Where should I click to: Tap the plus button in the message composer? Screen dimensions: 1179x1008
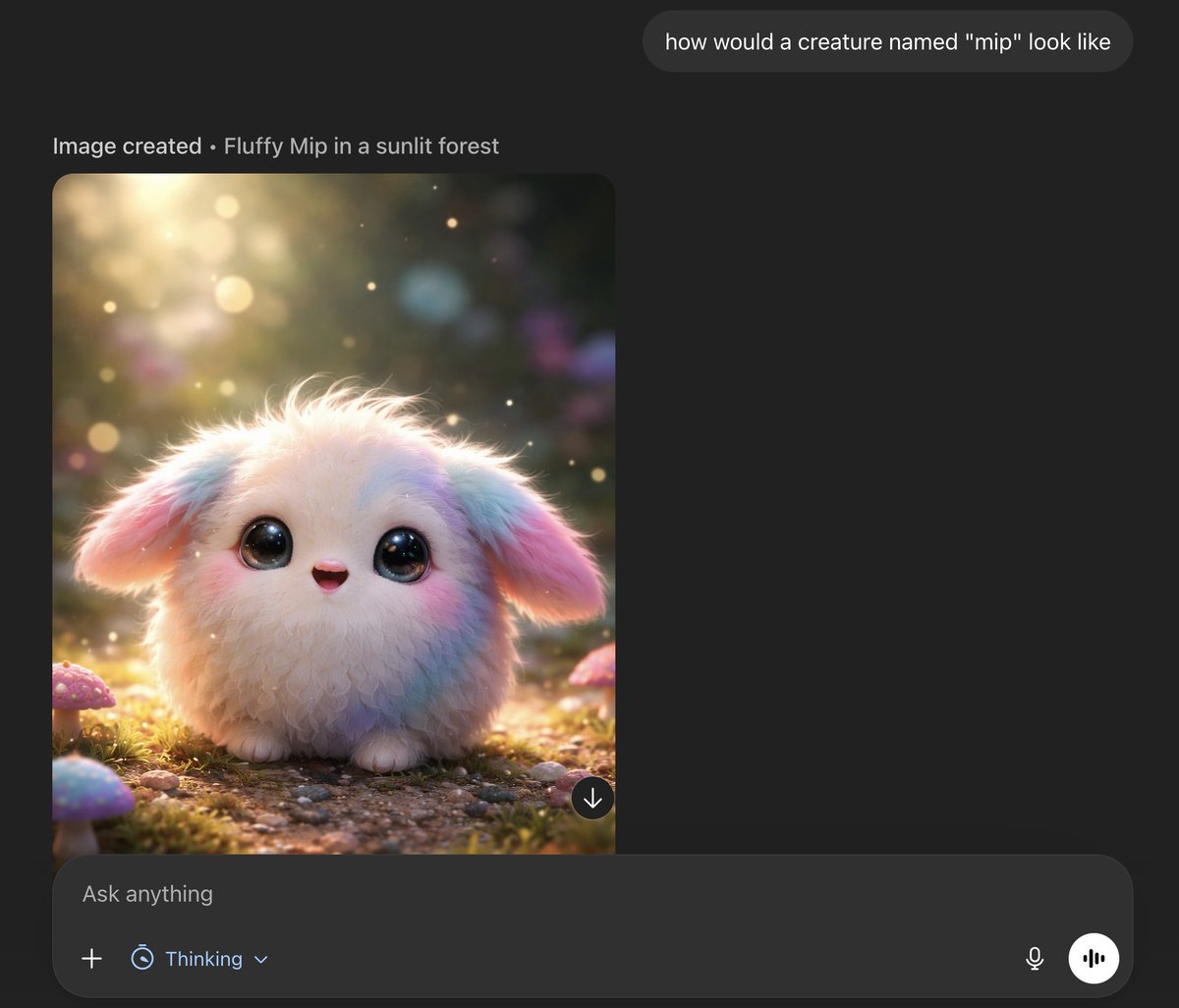(x=91, y=958)
